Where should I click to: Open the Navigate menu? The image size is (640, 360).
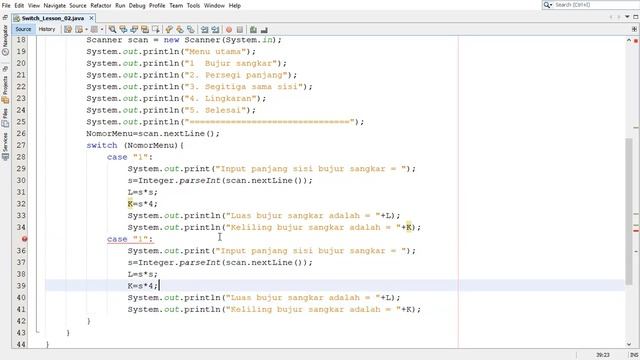55,5
